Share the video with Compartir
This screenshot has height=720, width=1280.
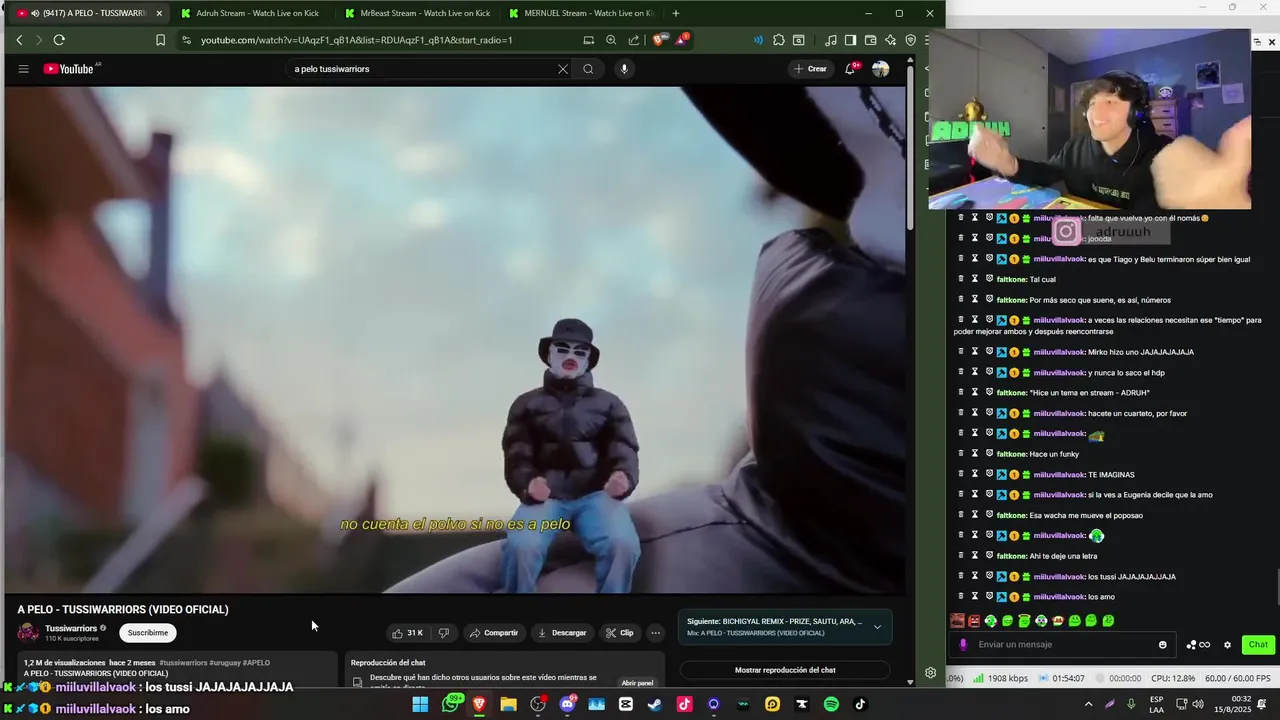(495, 633)
